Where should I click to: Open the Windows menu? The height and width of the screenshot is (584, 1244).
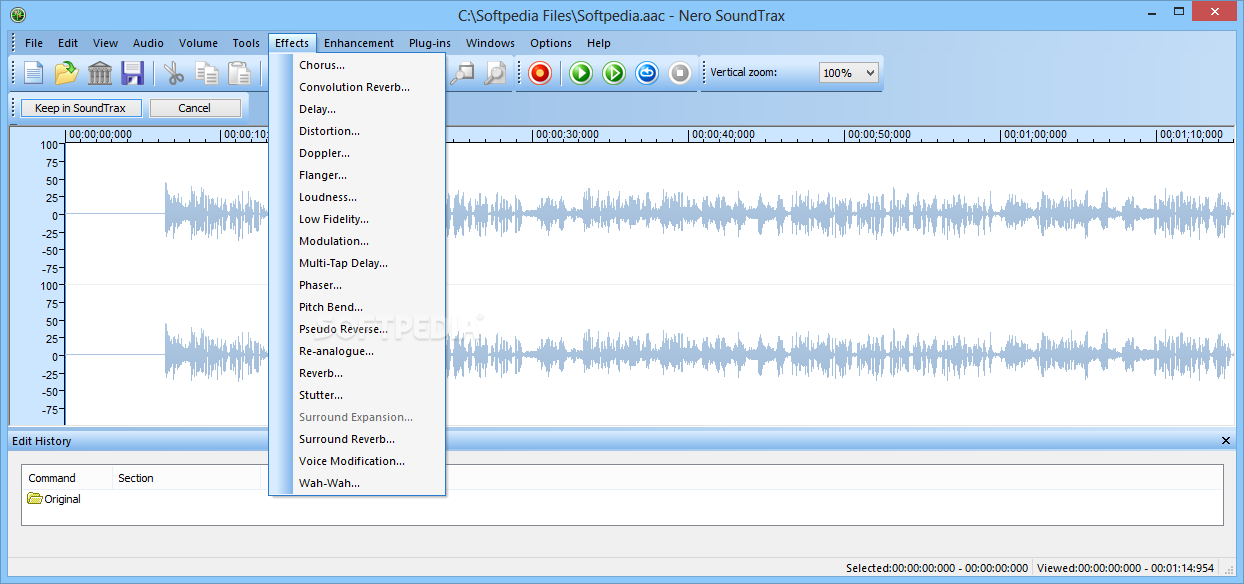pos(490,43)
